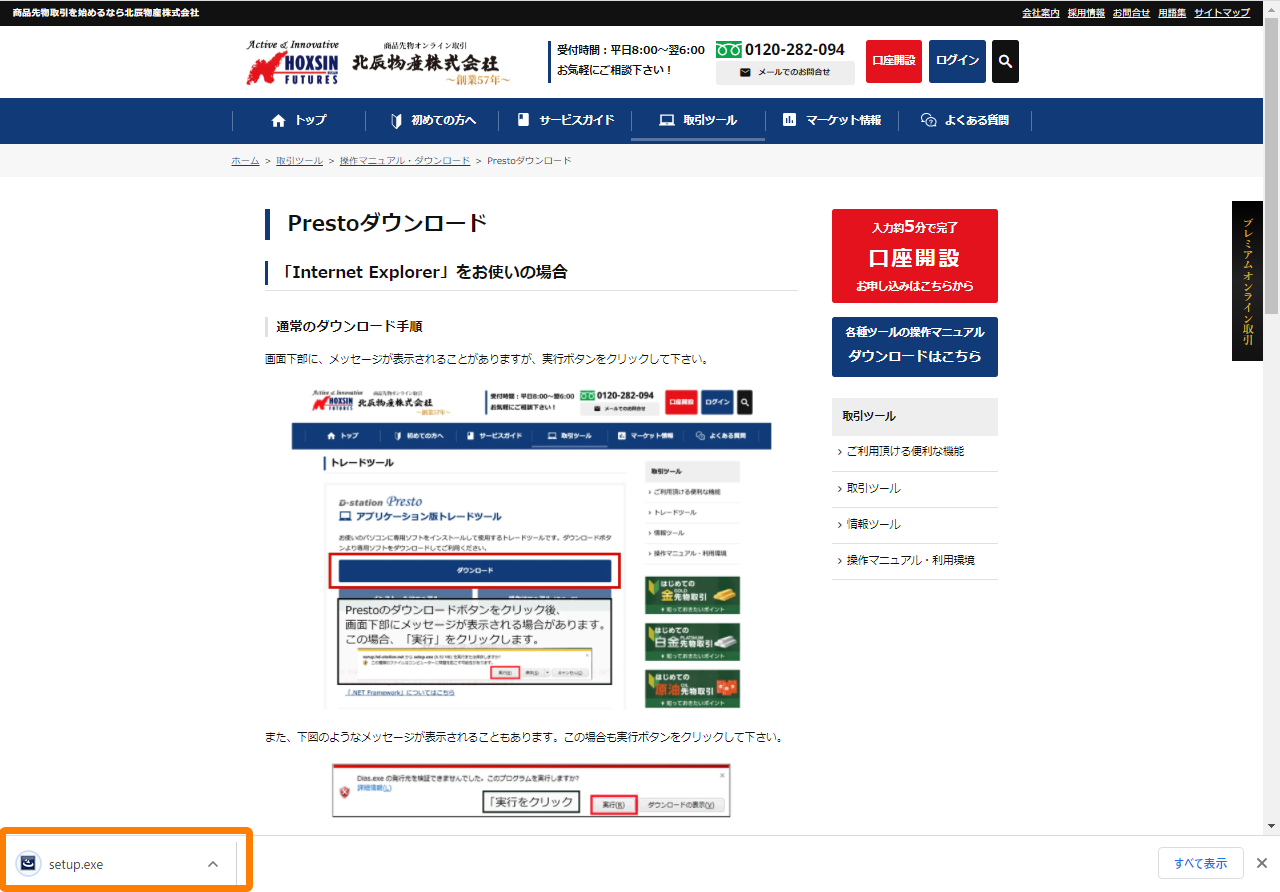Open the ホーム breadcrumb link

pyautogui.click(x=245, y=161)
